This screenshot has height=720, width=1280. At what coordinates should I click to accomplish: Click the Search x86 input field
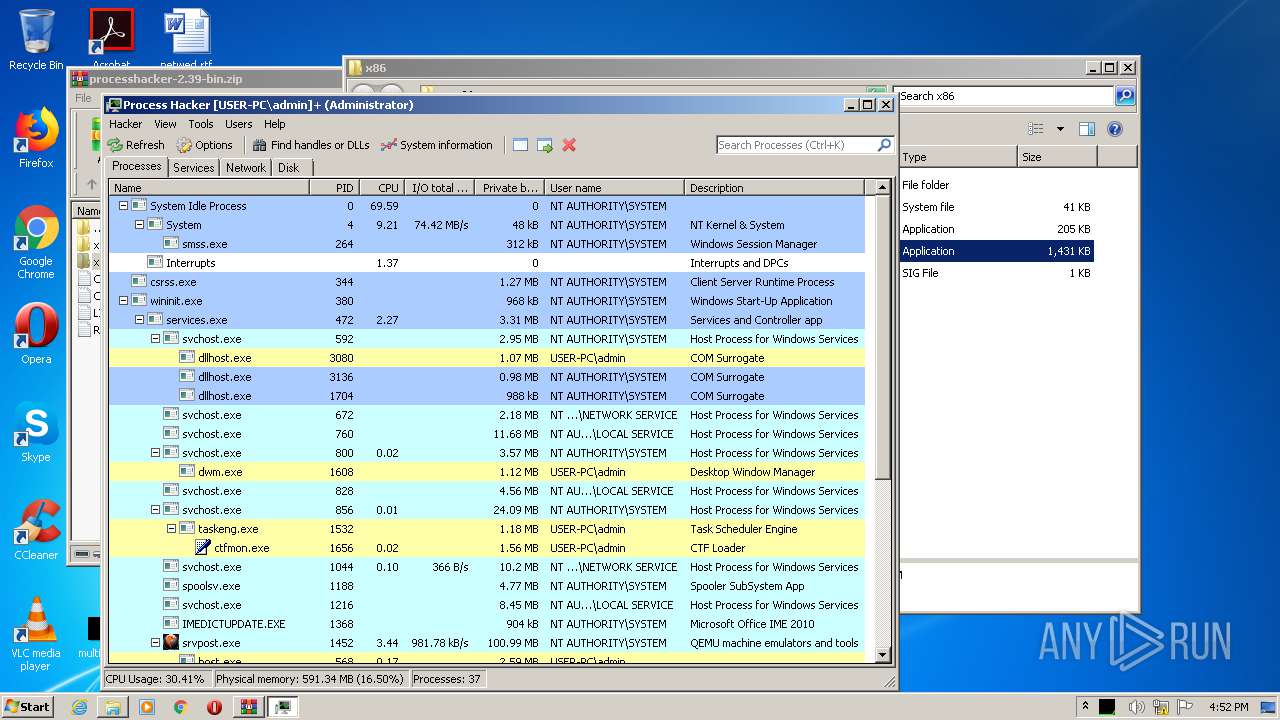1005,96
